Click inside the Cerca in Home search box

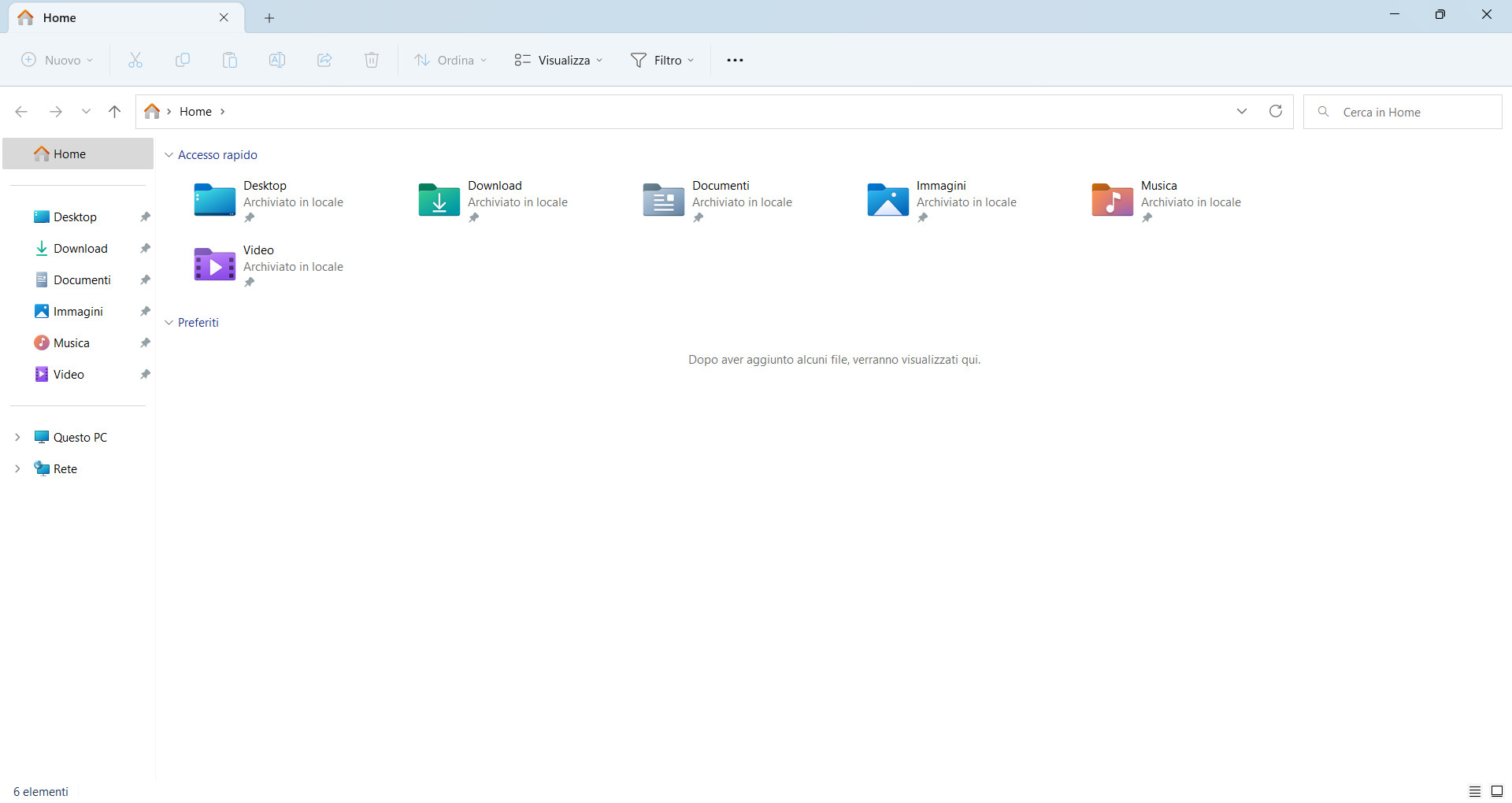1410,111
